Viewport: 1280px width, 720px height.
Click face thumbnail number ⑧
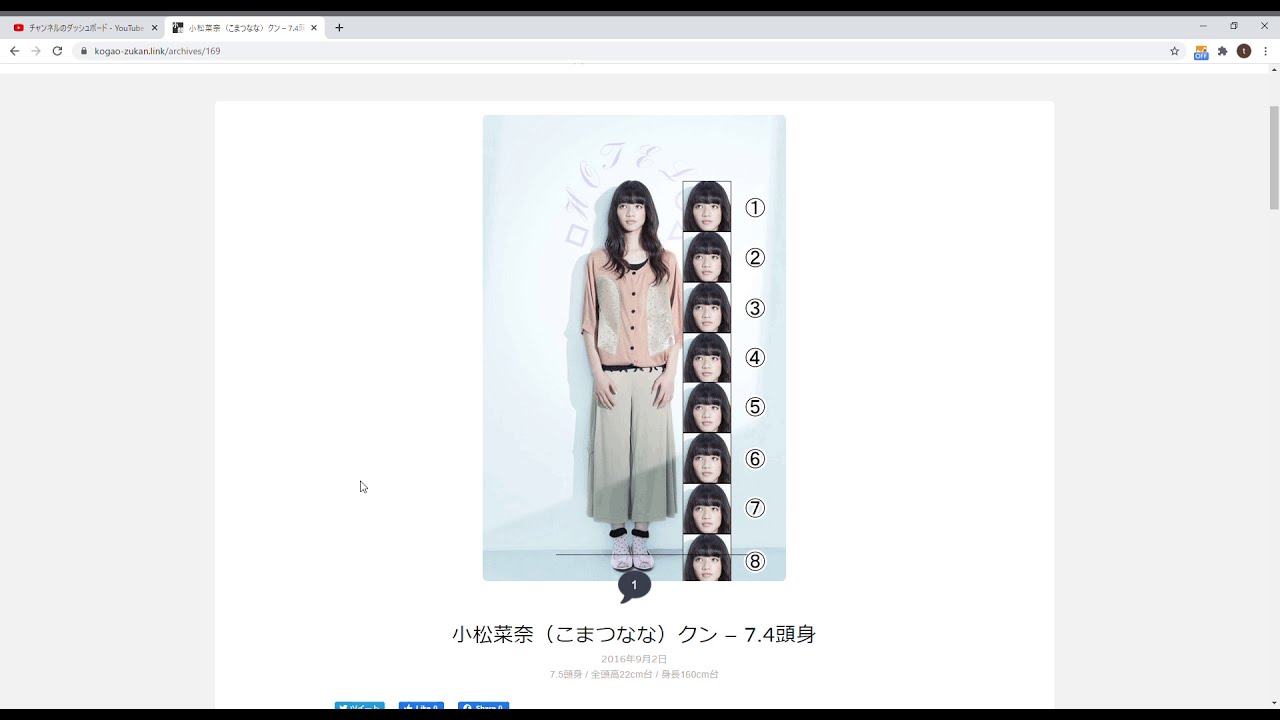tap(706, 558)
